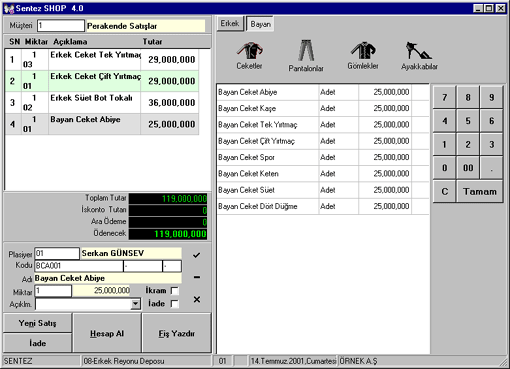This screenshot has width=510, height=369.
Task: Select sale row Erkek Ceket Çift Yırtmaç
Action: coord(102,81)
